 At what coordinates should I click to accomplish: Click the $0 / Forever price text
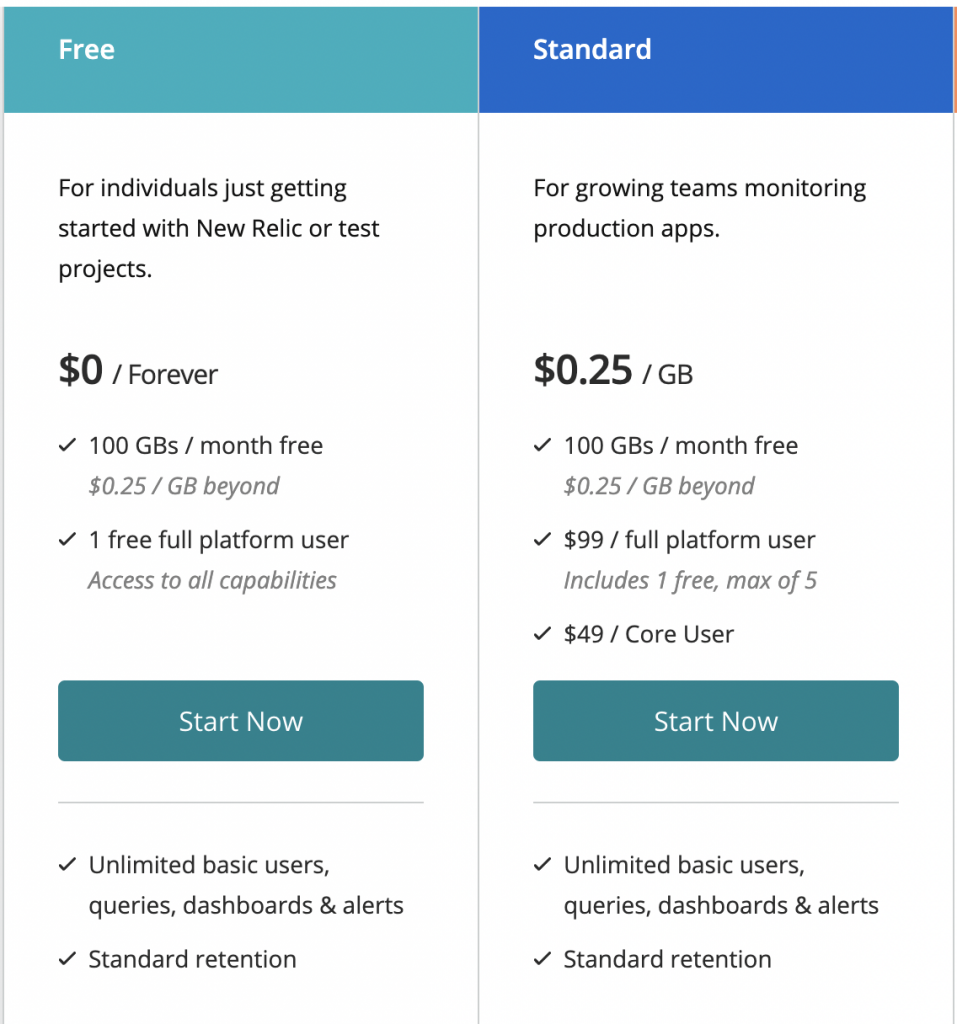[138, 371]
